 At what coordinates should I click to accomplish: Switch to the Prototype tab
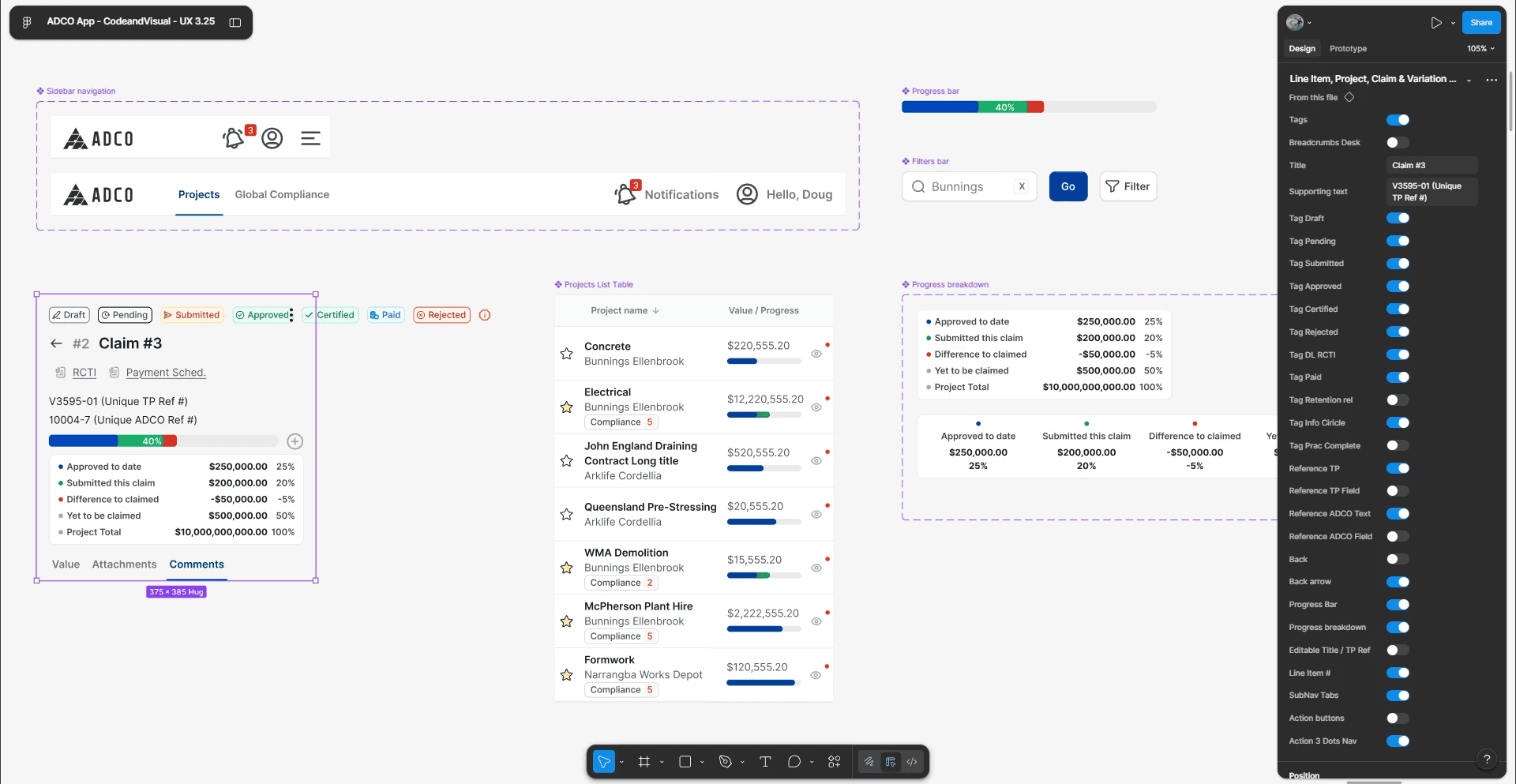tap(1348, 49)
